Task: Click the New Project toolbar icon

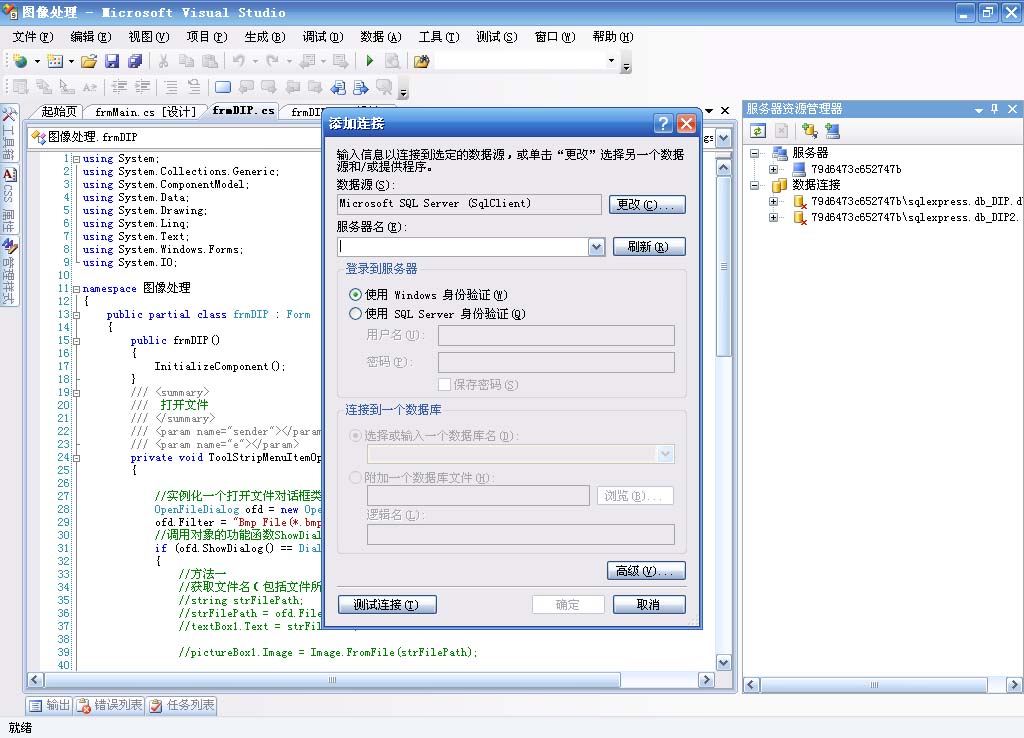Action: click(20, 61)
